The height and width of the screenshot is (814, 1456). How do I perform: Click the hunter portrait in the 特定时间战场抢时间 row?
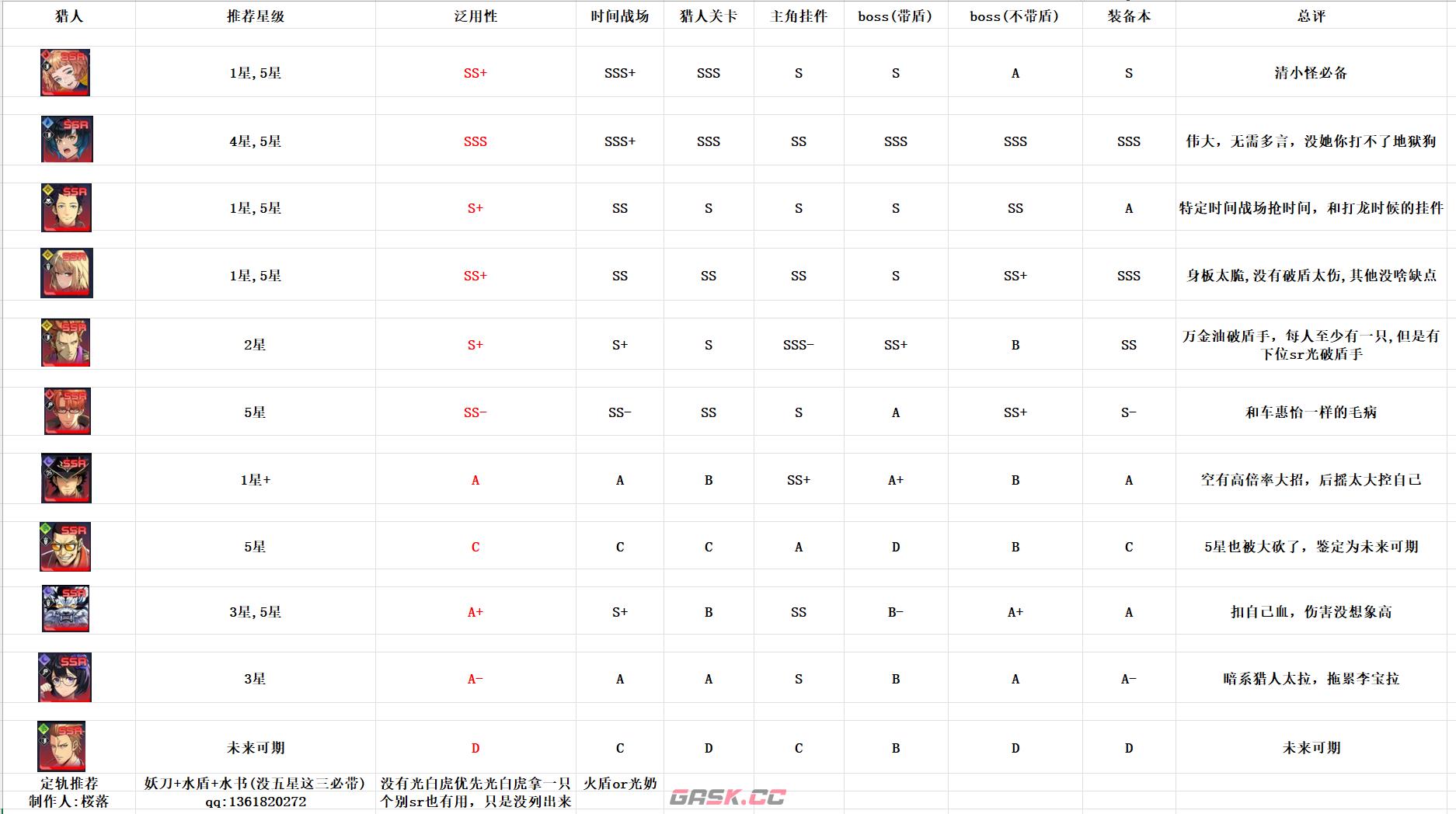(66, 207)
